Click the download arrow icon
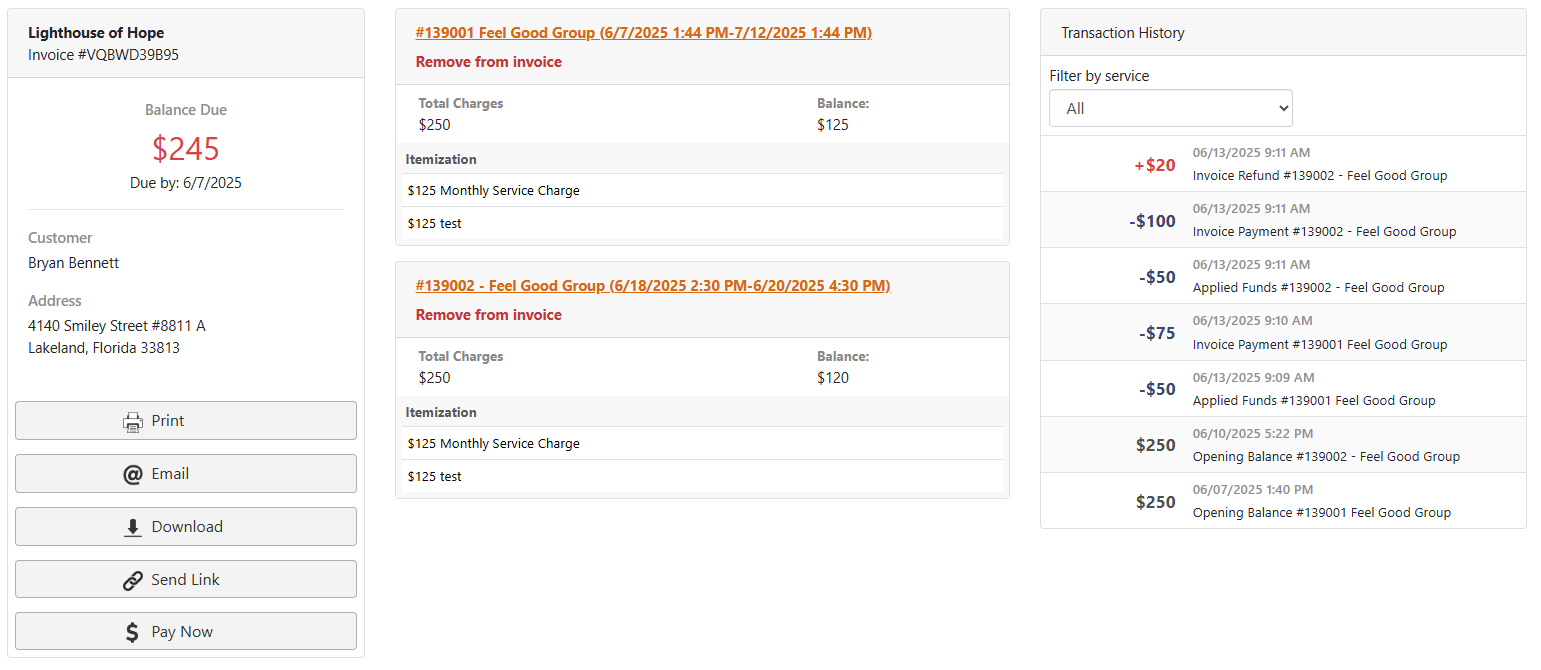This screenshot has height=670, width=1541. coord(132,526)
